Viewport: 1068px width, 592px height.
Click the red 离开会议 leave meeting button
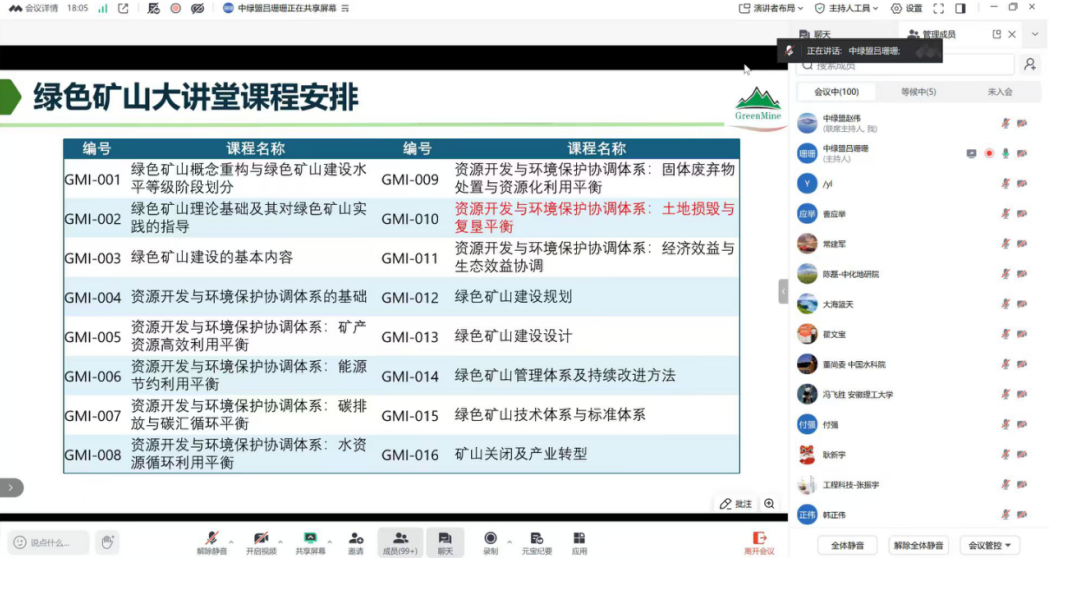tap(759, 543)
